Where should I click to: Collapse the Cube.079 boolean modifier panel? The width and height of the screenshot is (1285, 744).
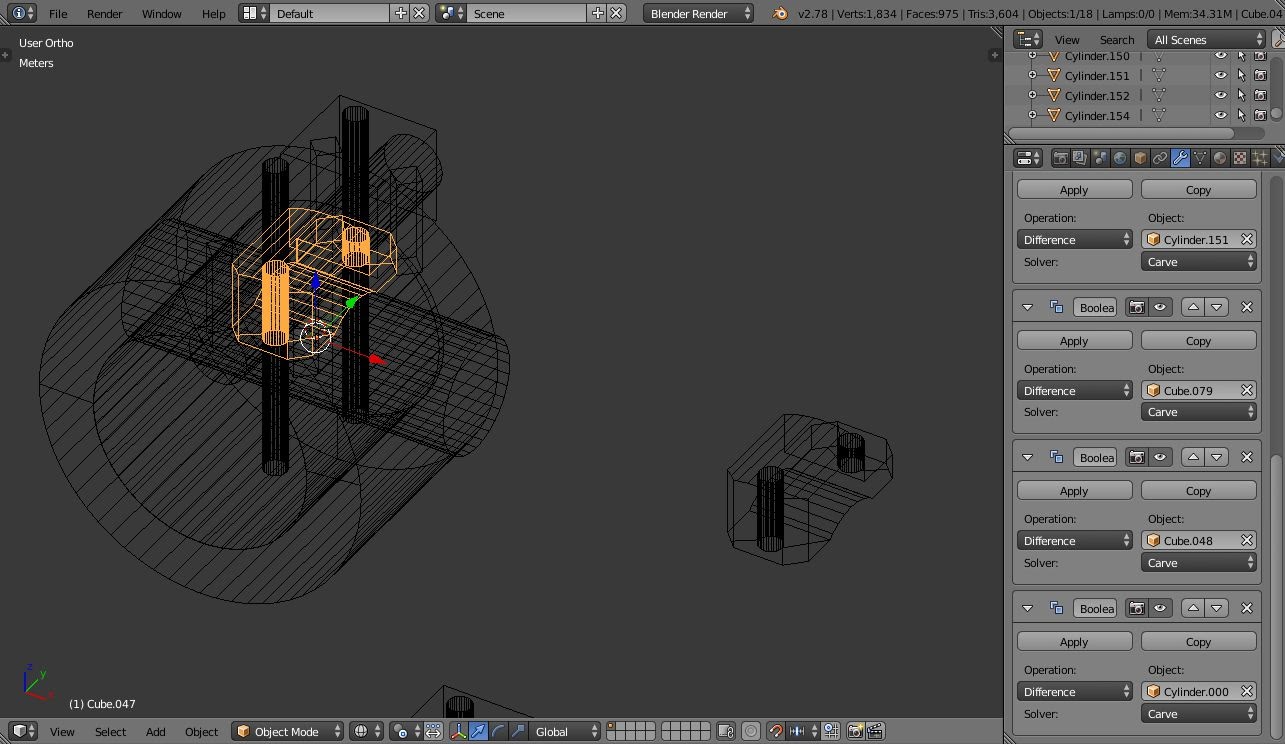coord(1027,307)
